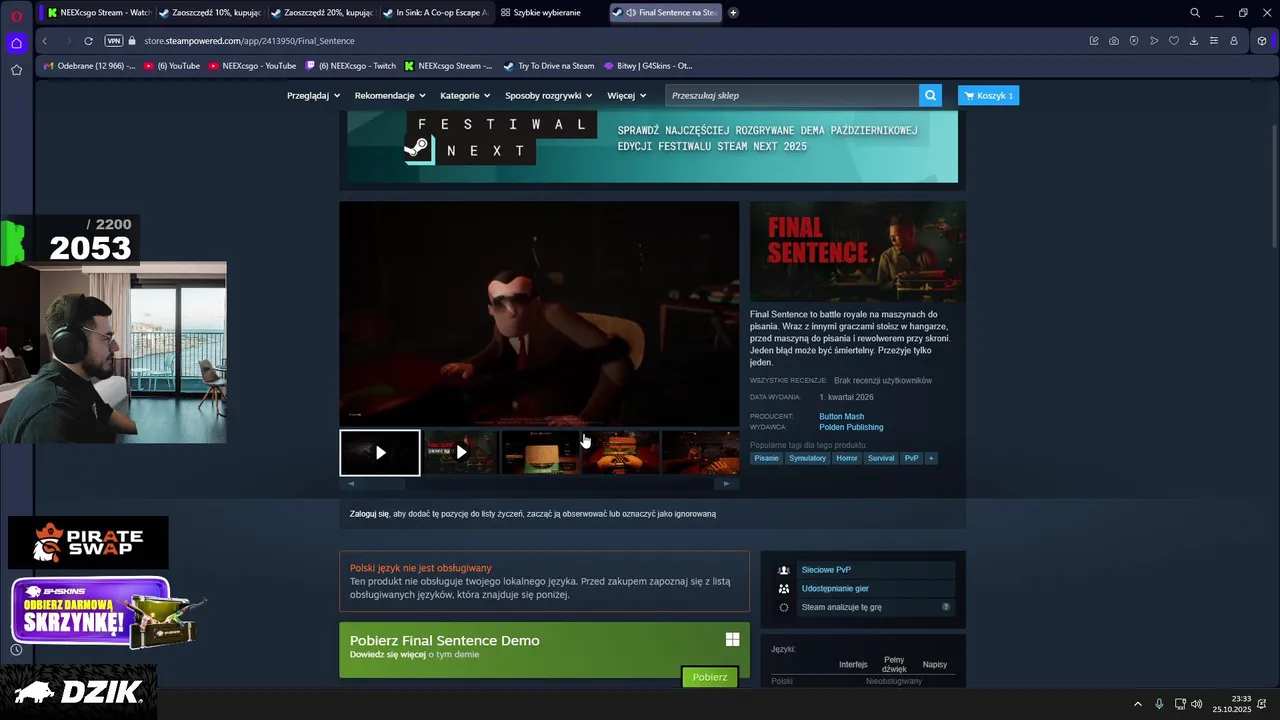This screenshot has width=1280, height=720.
Task: Open the Koszyk cart button
Action: coord(988,96)
